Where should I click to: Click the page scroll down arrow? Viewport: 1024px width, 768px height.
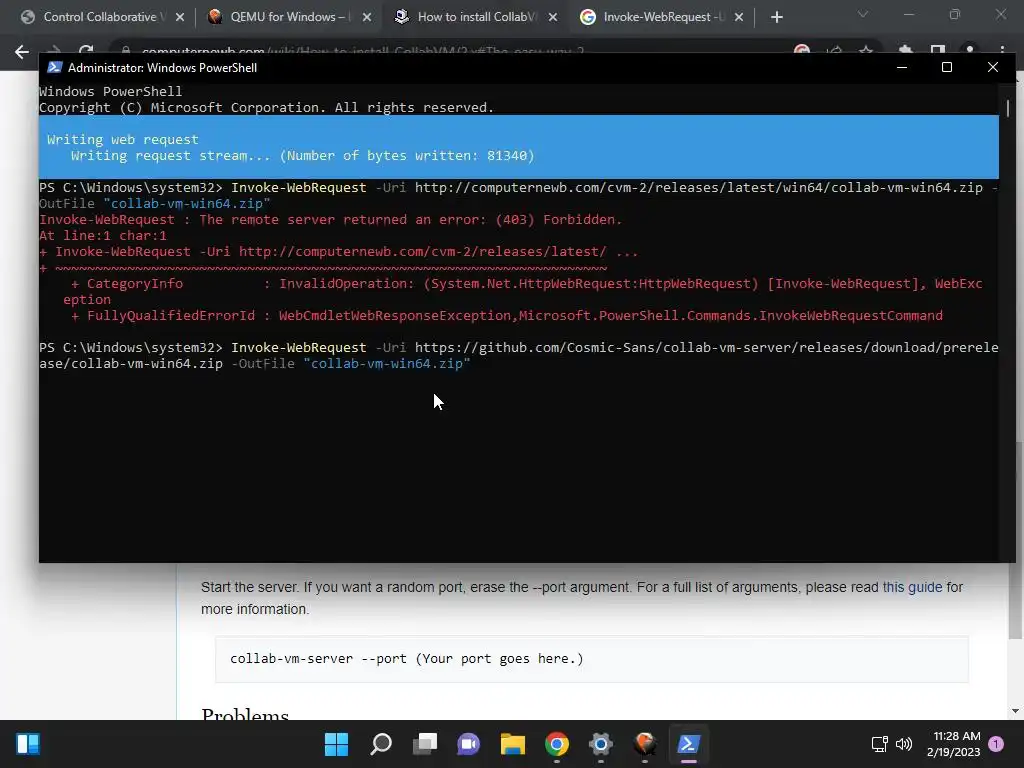1015,711
